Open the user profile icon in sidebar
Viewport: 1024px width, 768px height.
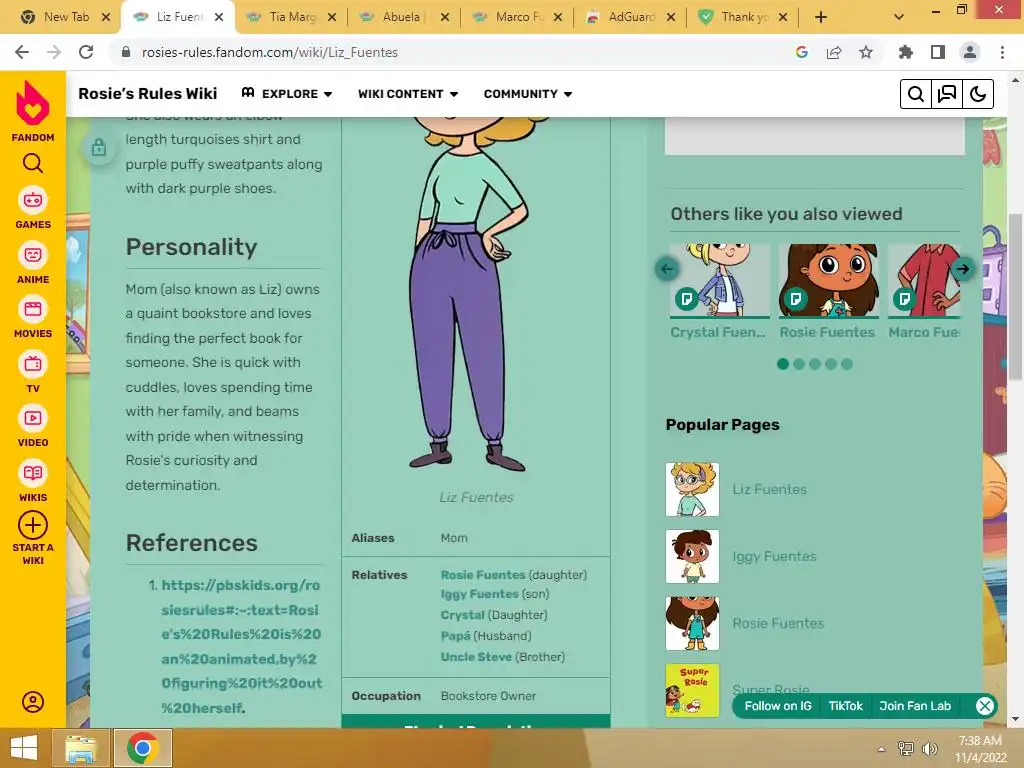[33, 702]
